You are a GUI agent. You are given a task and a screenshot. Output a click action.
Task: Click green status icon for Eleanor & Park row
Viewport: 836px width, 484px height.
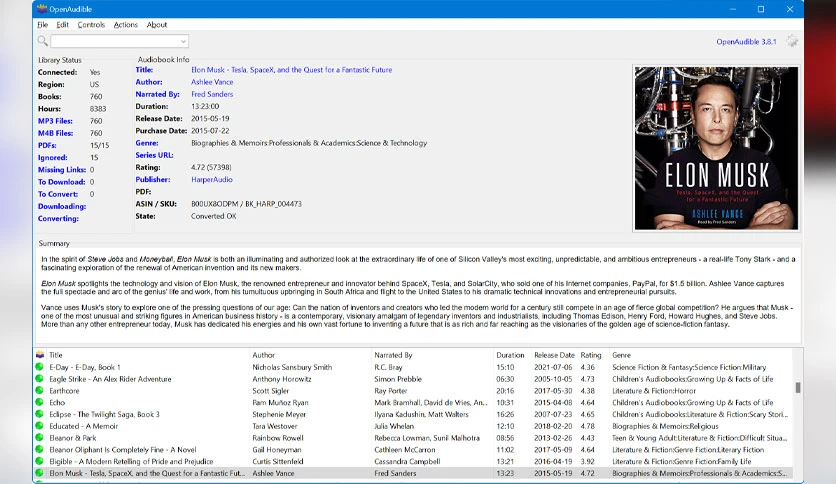click(x=39, y=437)
